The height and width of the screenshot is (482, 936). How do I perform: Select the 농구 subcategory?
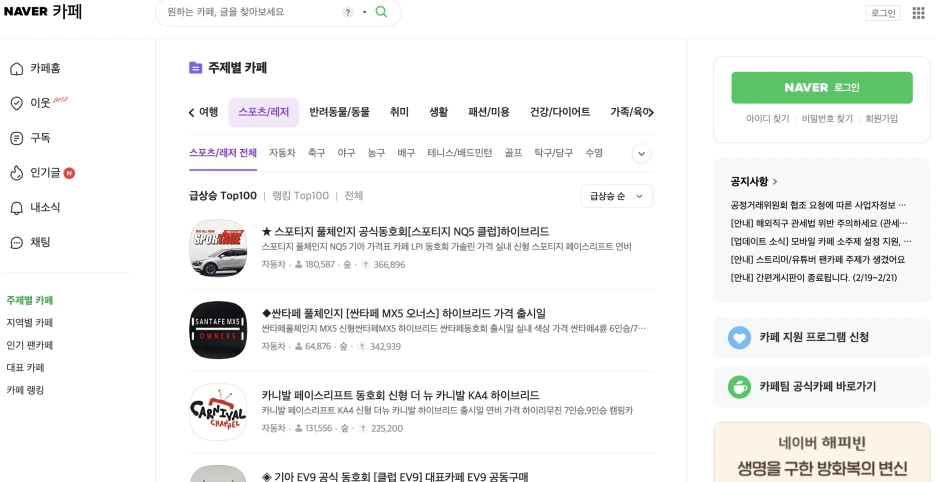click(x=376, y=153)
